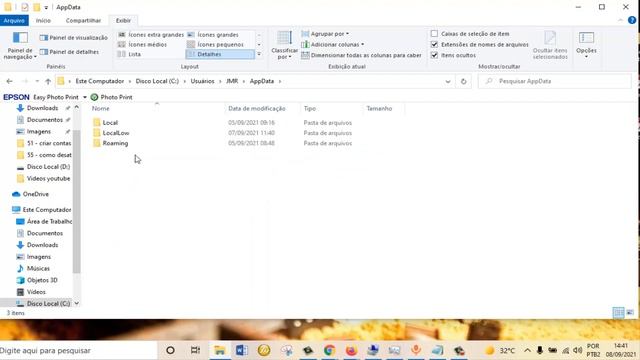This screenshot has height=360, width=640.
Task: Toggle the Painel de detalhes pane
Action: tap(69, 52)
